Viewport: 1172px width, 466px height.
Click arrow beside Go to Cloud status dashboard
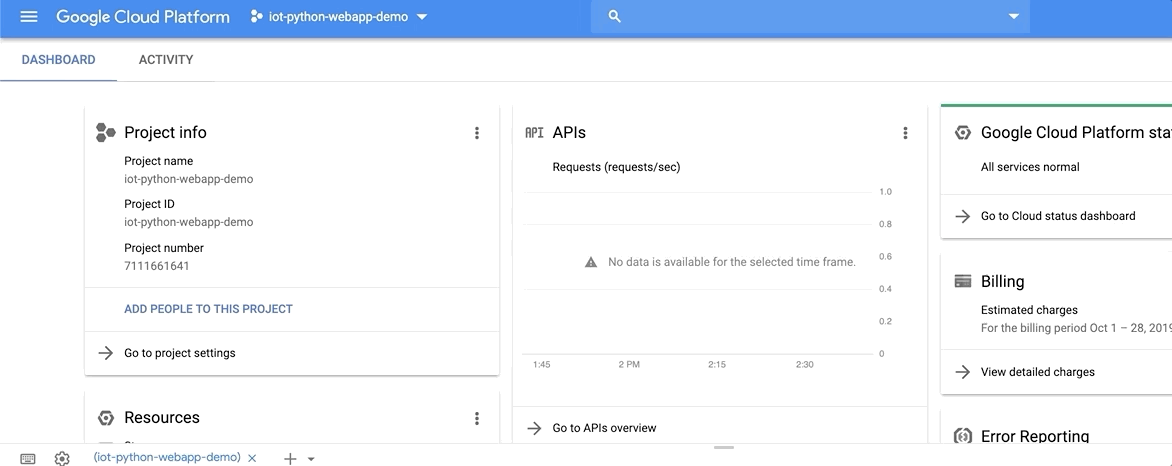(963, 216)
